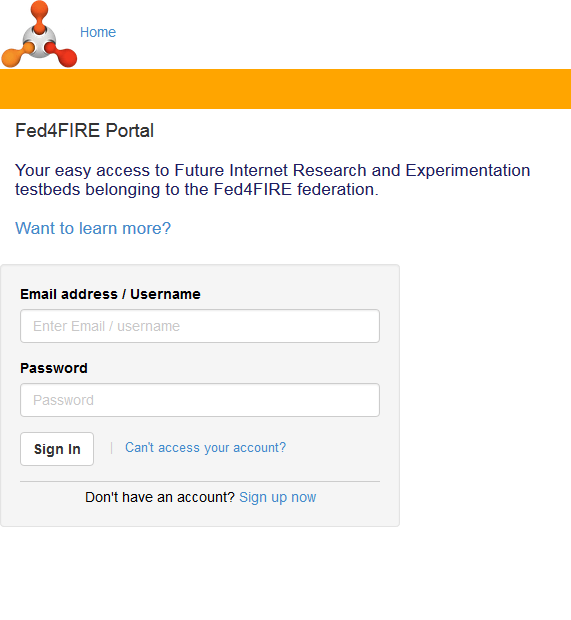The width and height of the screenshot is (571, 620).
Task: Click the horizontal divider in login panel
Action: [200, 481]
